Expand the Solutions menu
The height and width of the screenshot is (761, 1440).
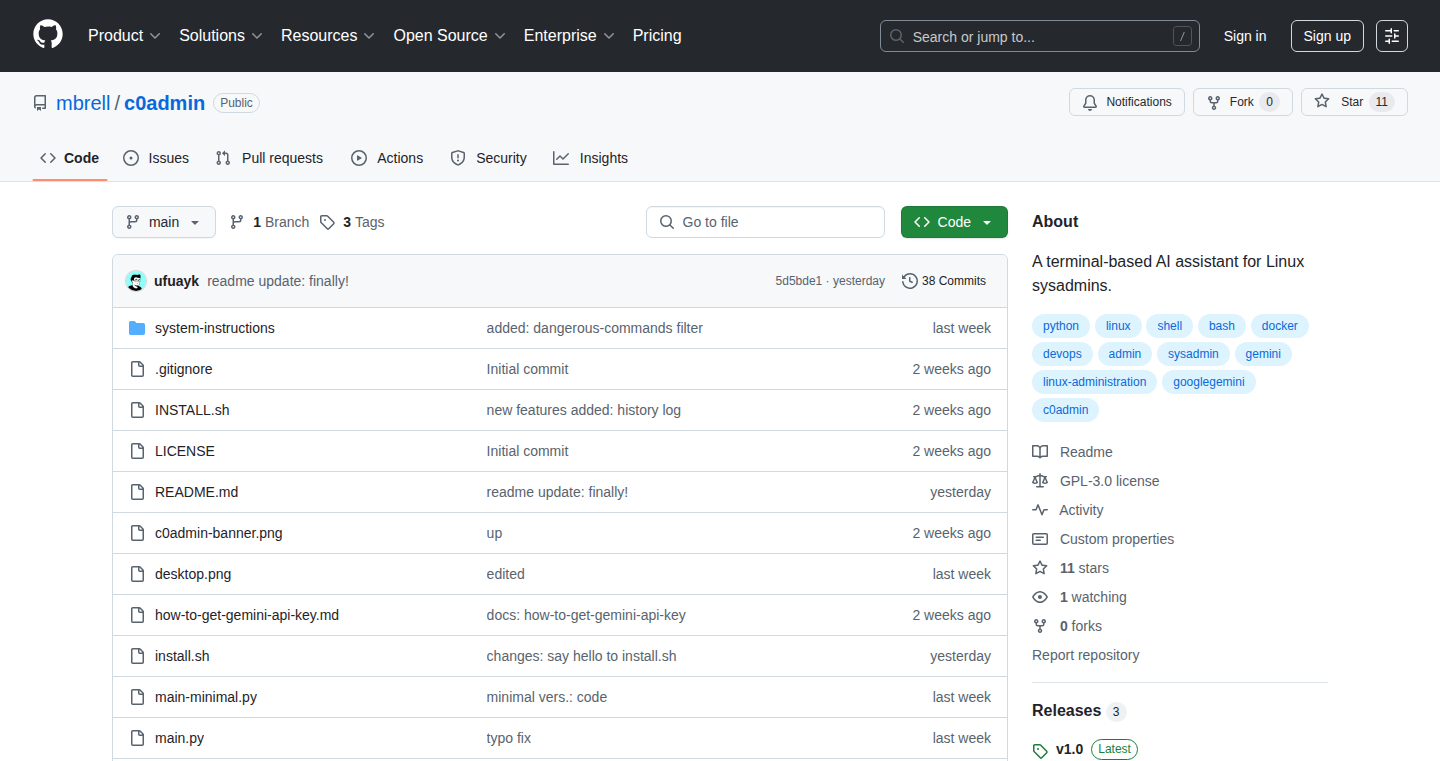click(x=221, y=35)
